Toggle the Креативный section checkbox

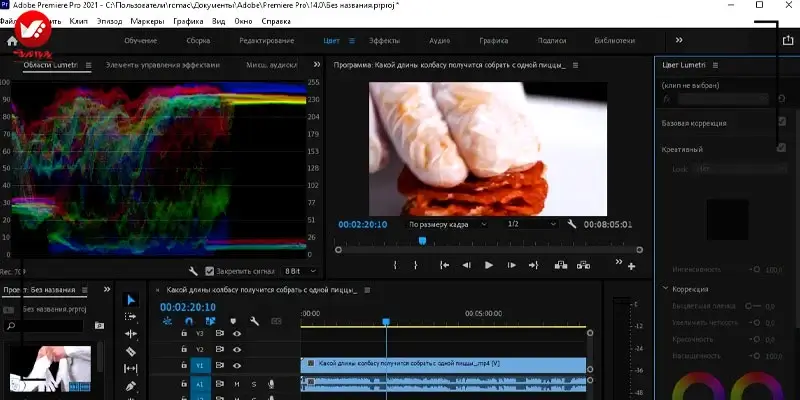click(x=781, y=148)
